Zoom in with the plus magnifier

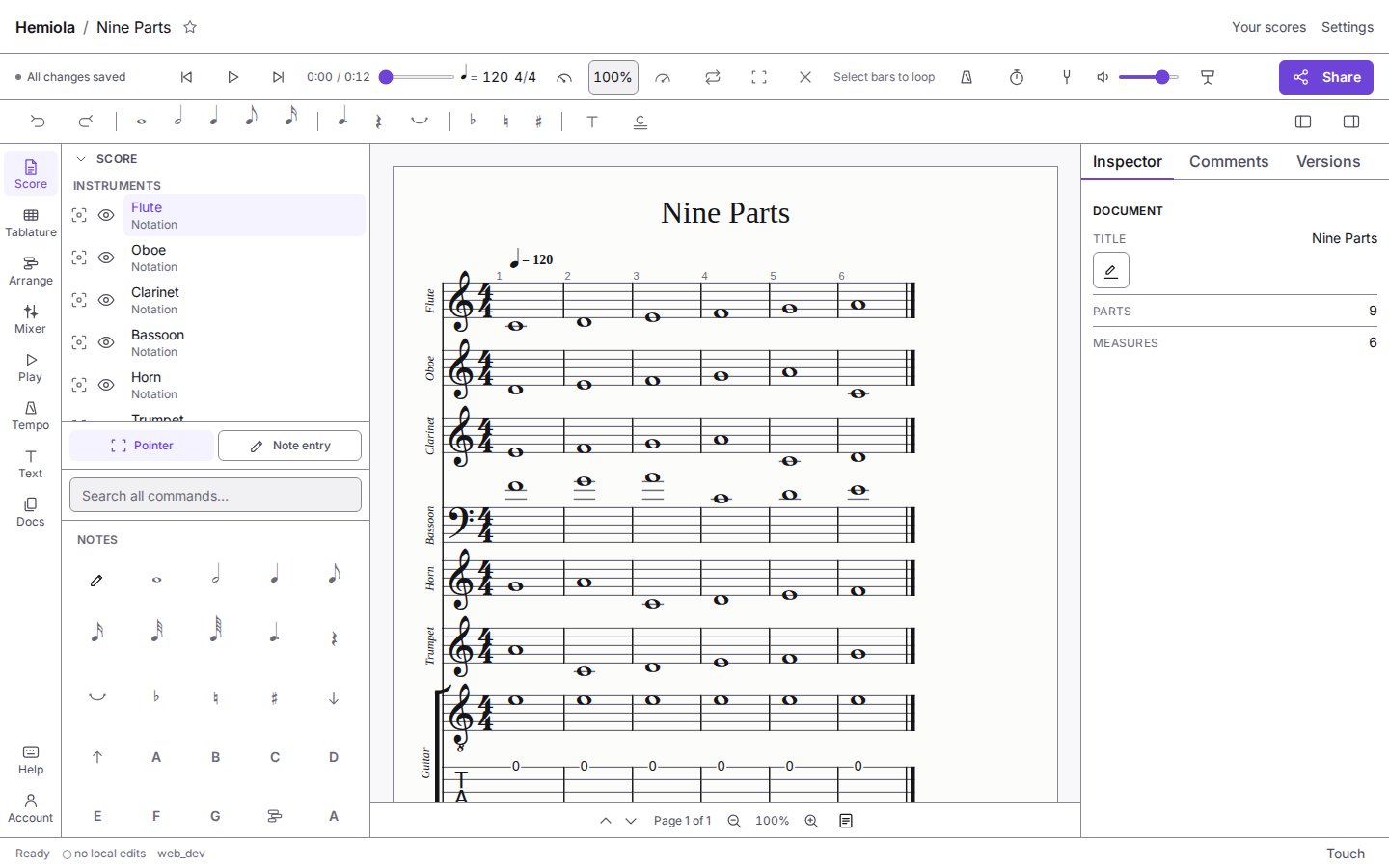point(811,821)
